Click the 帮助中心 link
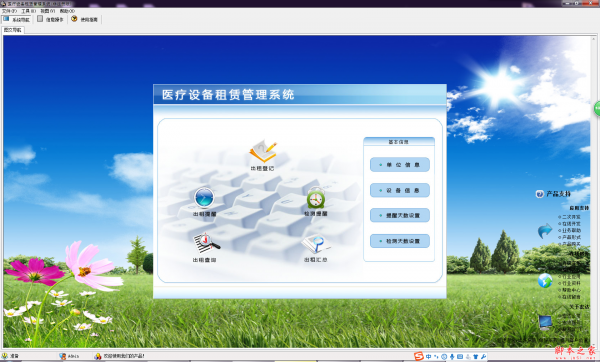 pos(571,290)
